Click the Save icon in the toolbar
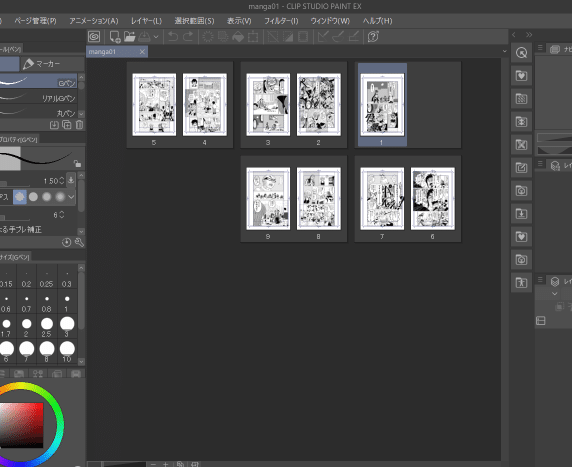 click(x=144, y=37)
